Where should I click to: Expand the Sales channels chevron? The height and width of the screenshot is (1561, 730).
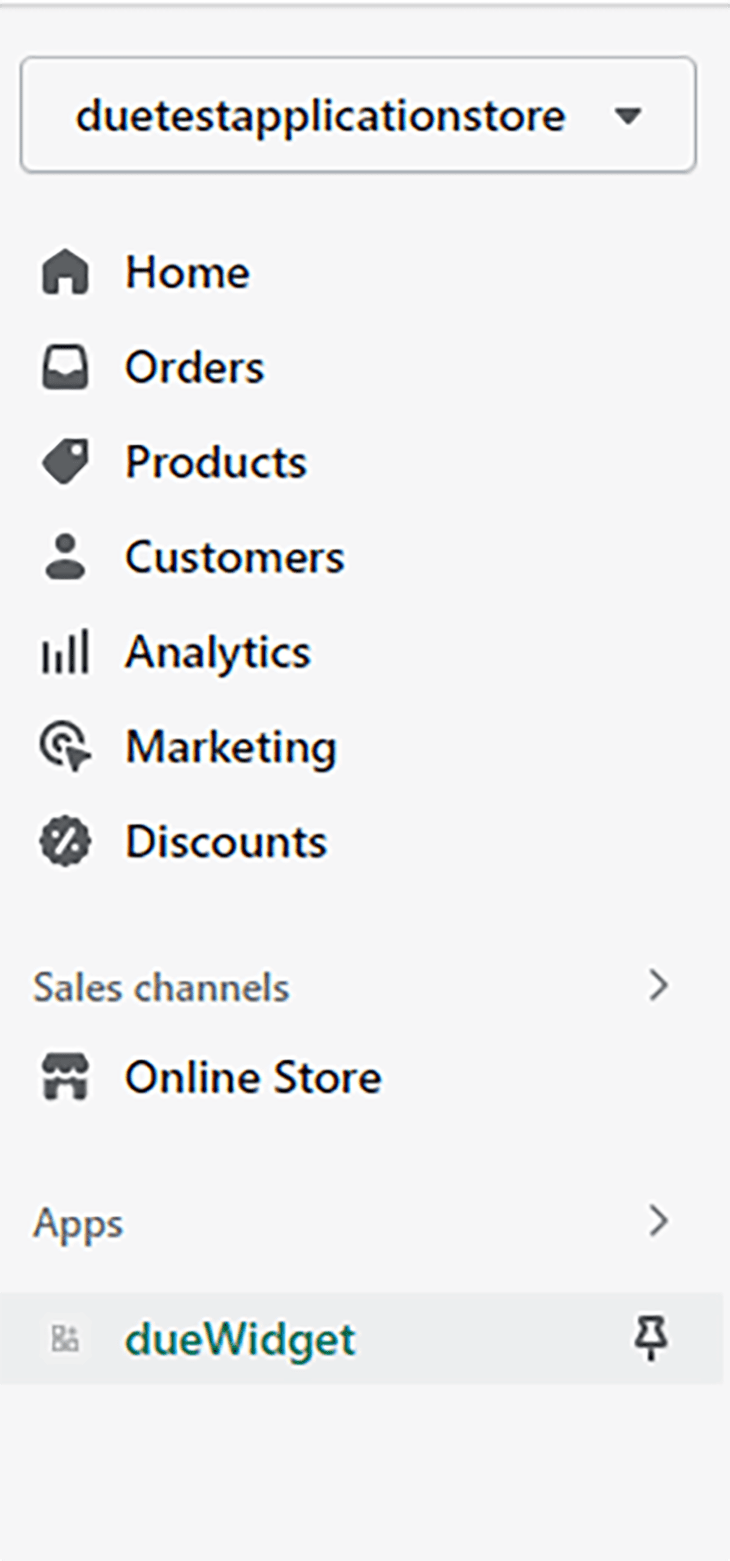(x=657, y=987)
